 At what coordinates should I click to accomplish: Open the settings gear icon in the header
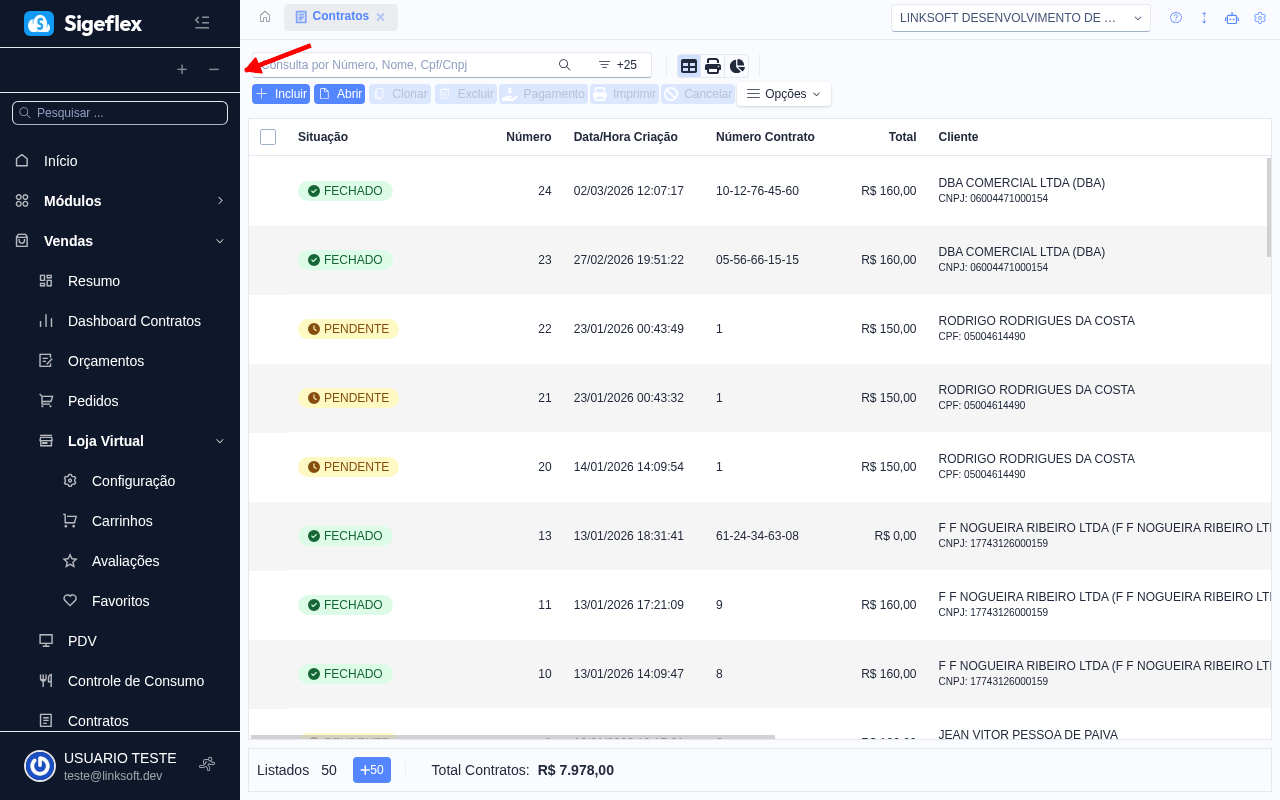pos(1260,18)
